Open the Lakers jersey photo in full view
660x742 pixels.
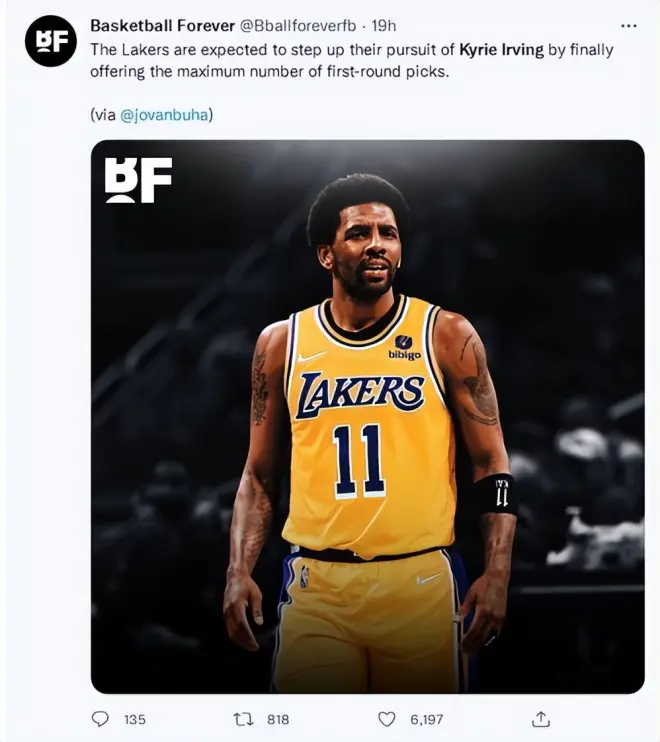click(368, 417)
